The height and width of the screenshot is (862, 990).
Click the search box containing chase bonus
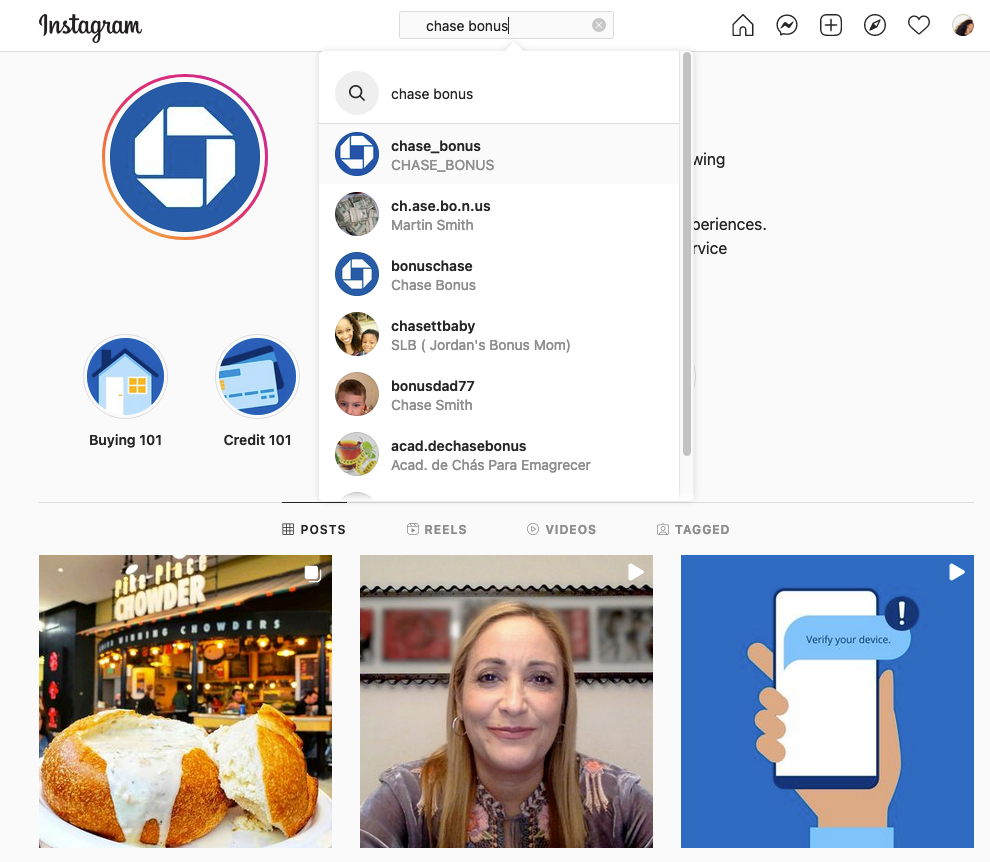click(506, 25)
